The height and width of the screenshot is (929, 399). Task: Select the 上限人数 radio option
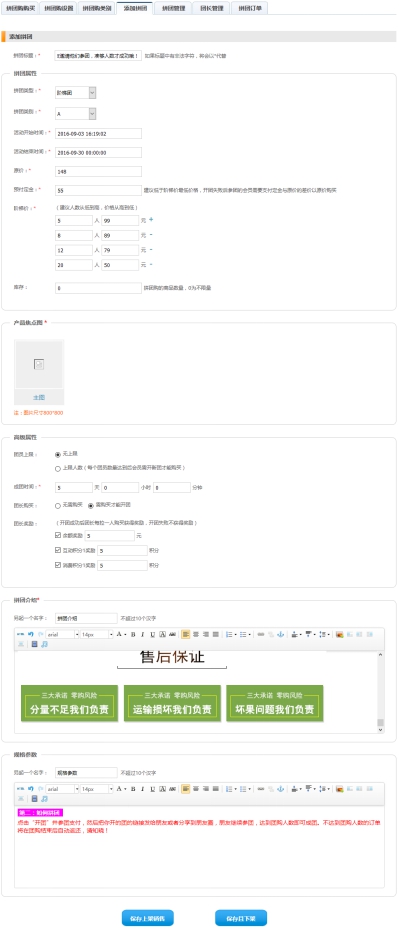tap(58, 468)
